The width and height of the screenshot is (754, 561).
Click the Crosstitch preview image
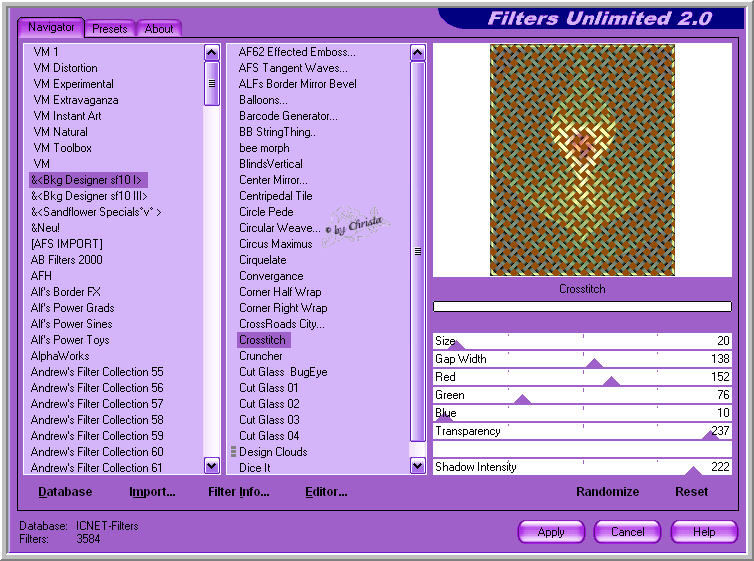coord(582,160)
